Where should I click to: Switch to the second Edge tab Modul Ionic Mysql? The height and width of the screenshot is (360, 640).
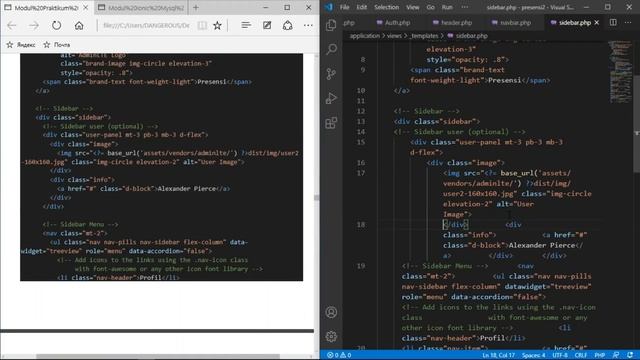point(142,7)
